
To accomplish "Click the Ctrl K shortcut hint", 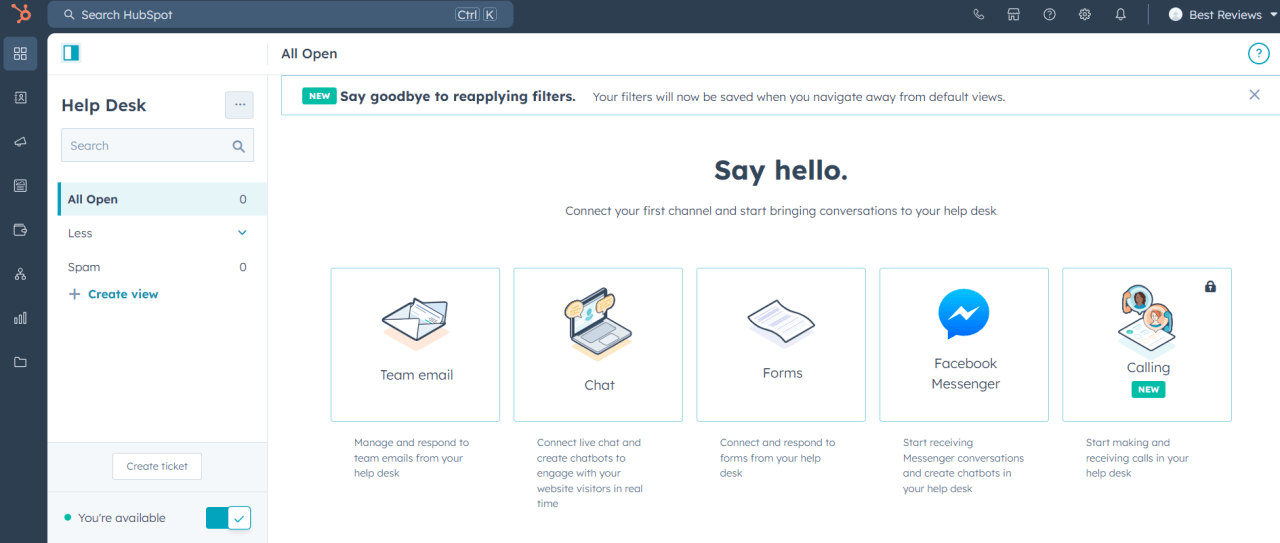I will coord(476,15).
